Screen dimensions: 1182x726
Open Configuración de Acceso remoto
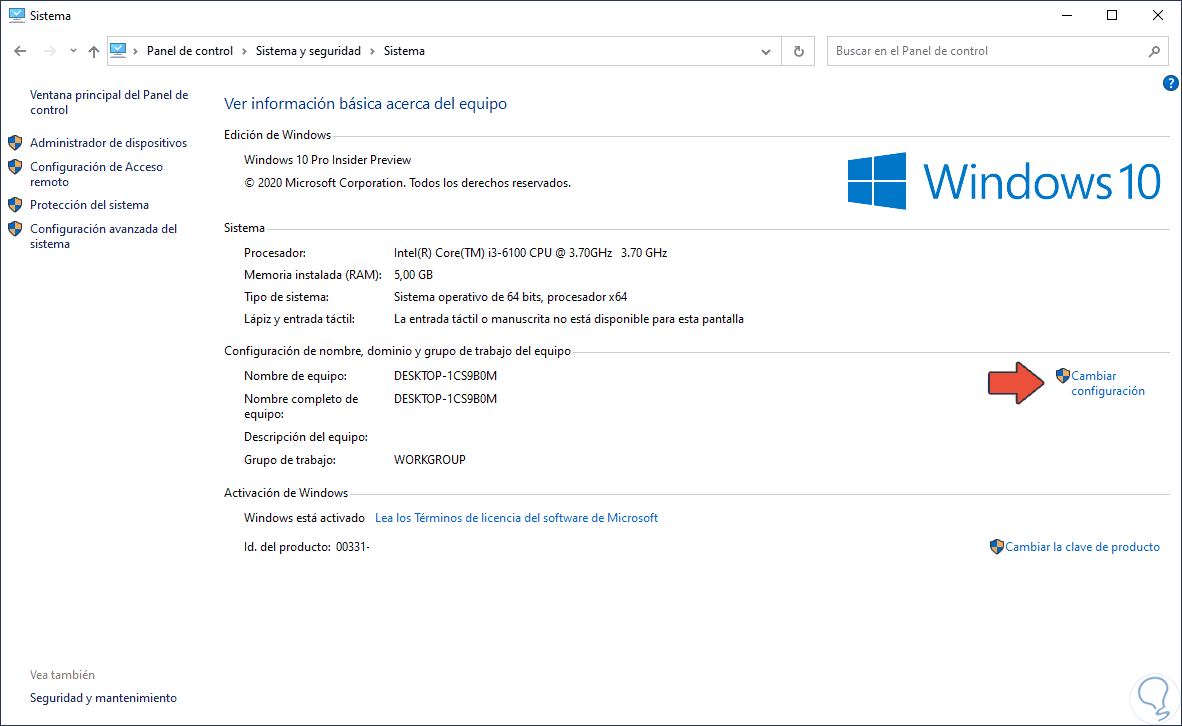coord(96,174)
